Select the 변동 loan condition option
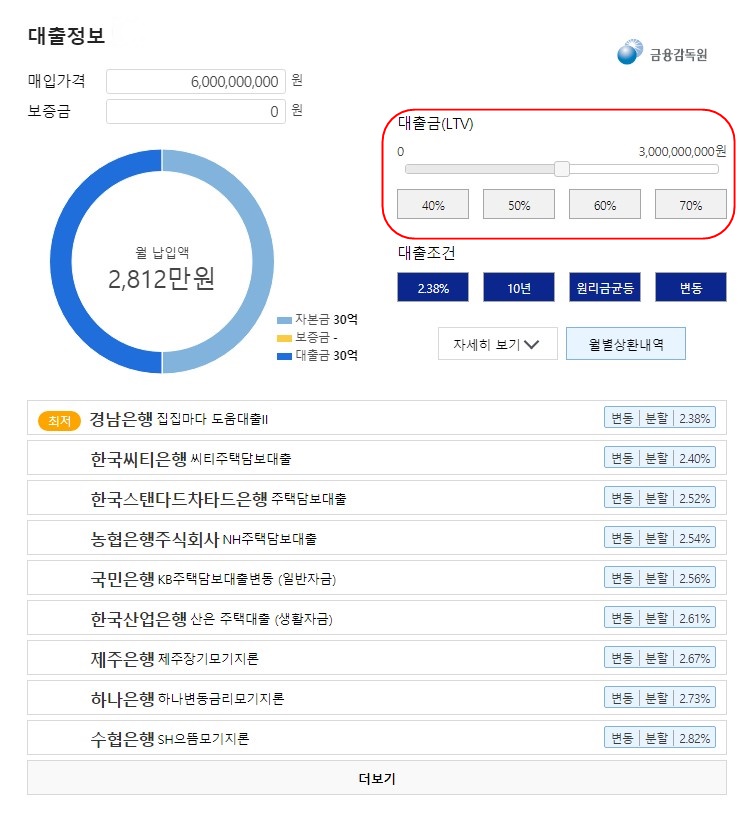This screenshot has height=815, width=744. (690, 287)
